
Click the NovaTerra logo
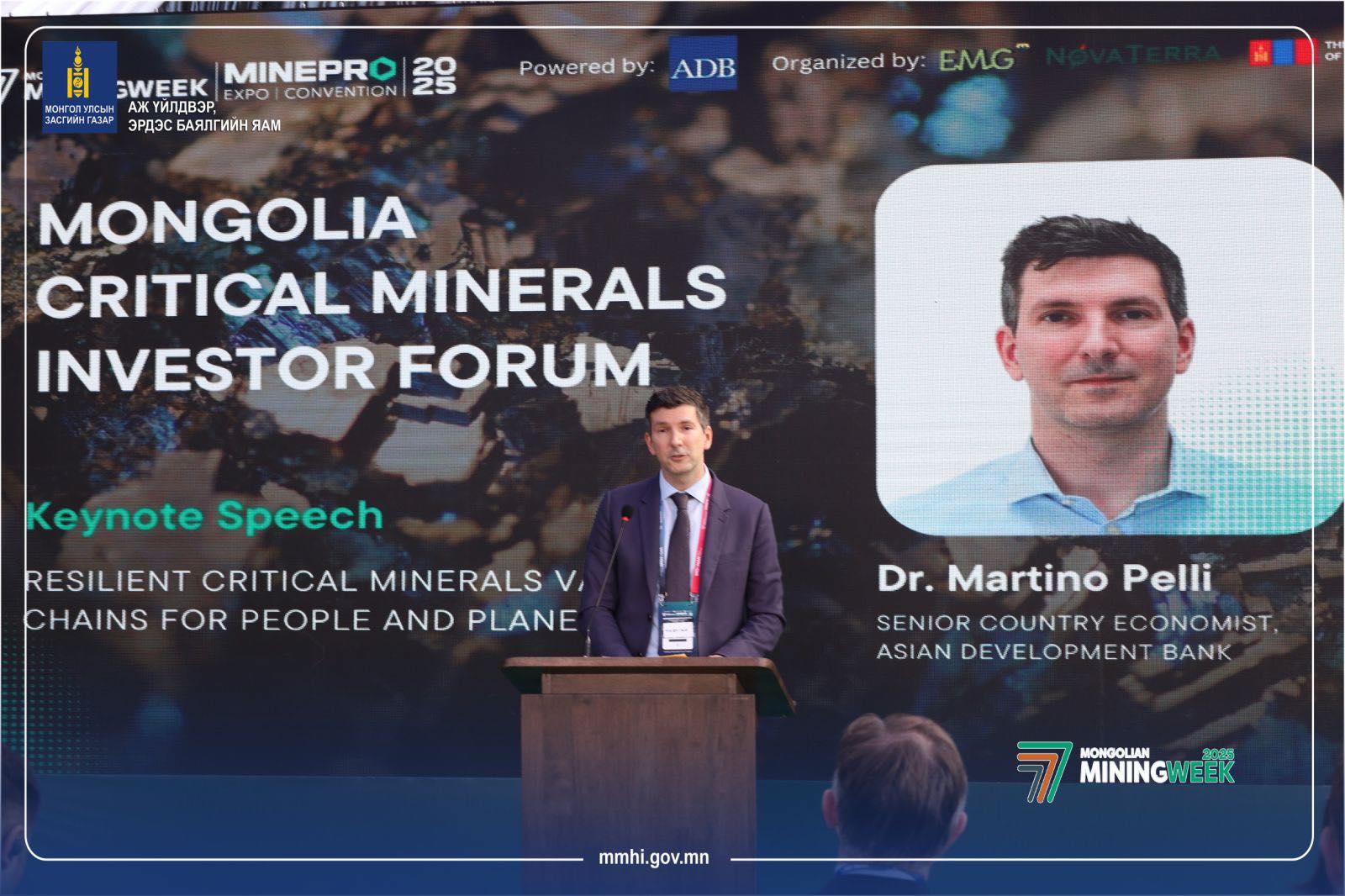[1133, 55]
